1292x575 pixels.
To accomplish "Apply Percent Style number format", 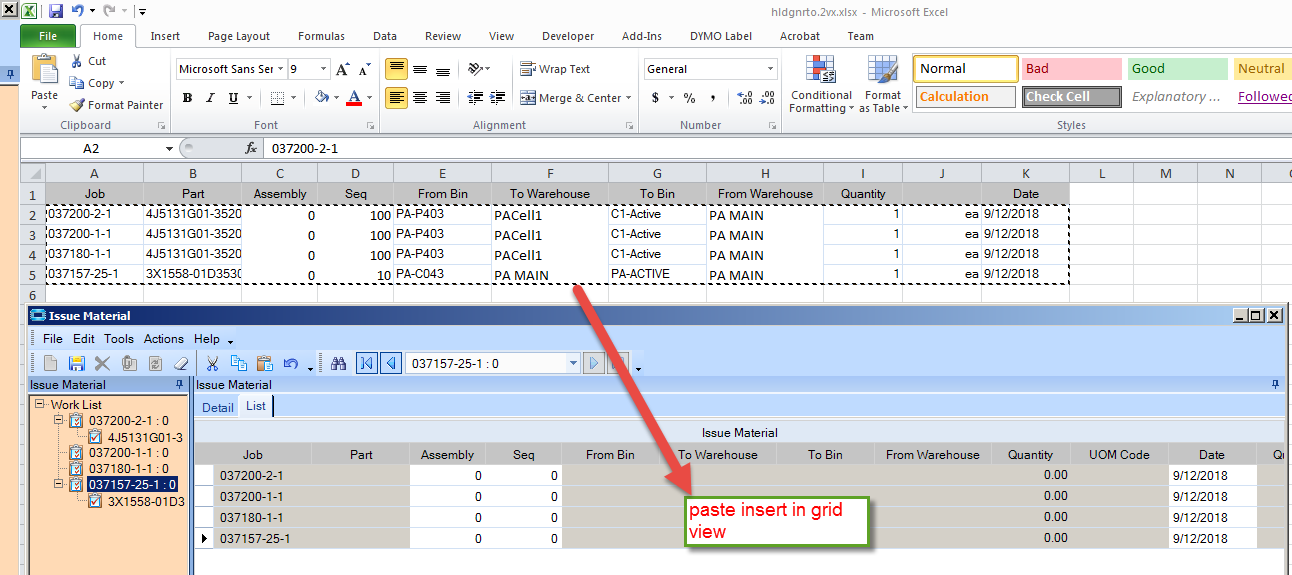I will click(x=689, y=98).
